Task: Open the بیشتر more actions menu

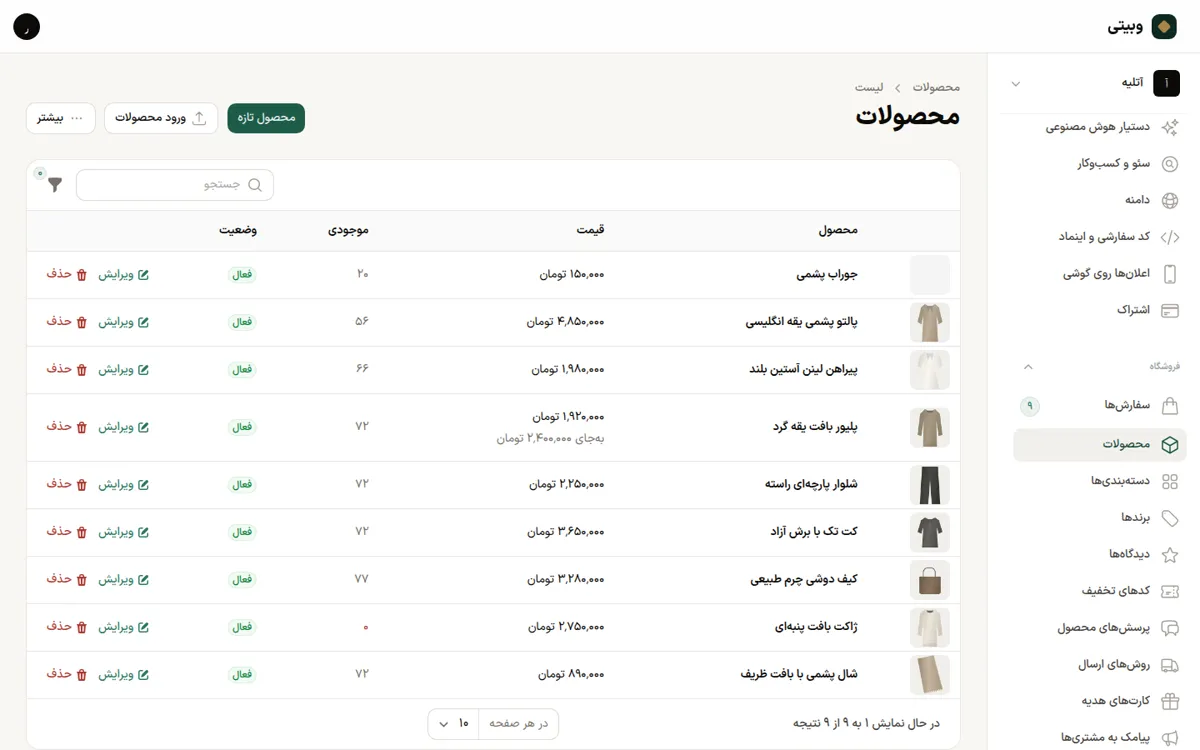Action: 61,118
